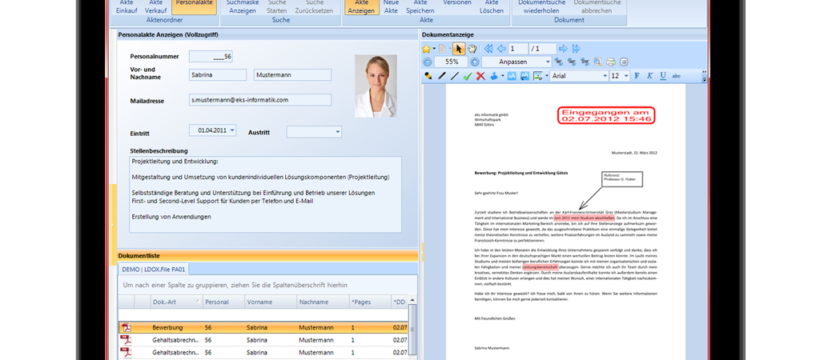Image resolution: width=820 pixels, height=360 pixels.
Task: Sort by Nachname column header
Action: tap(323, 302)
